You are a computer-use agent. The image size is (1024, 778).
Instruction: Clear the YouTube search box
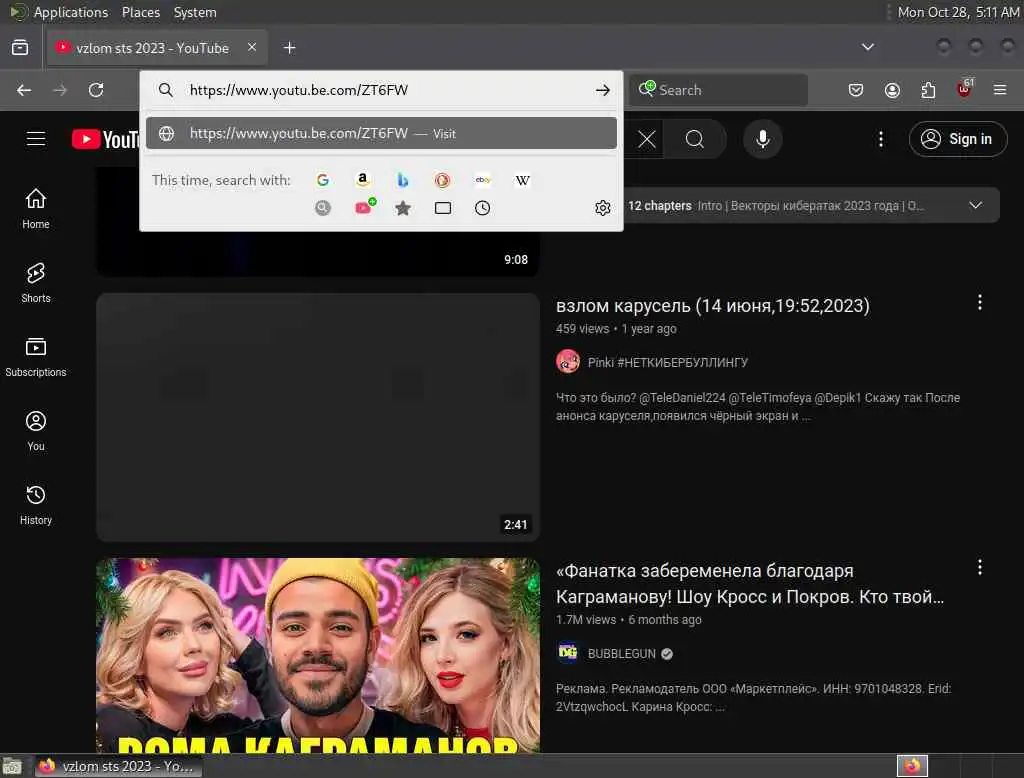pos(647,139)
